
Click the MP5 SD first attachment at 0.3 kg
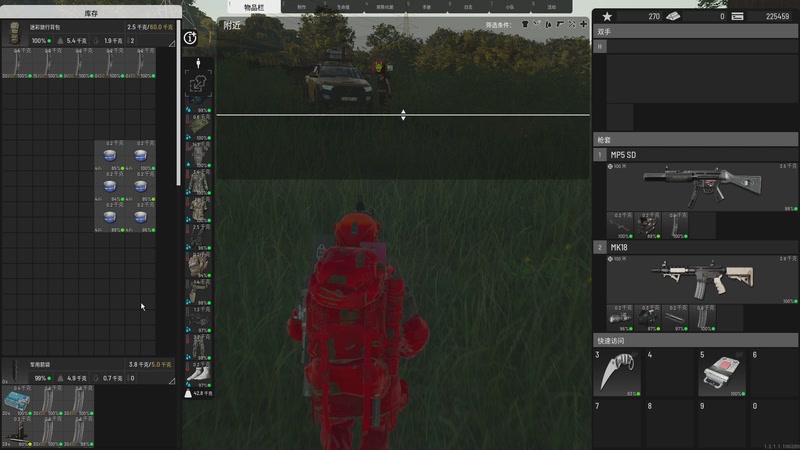(620, 226)
